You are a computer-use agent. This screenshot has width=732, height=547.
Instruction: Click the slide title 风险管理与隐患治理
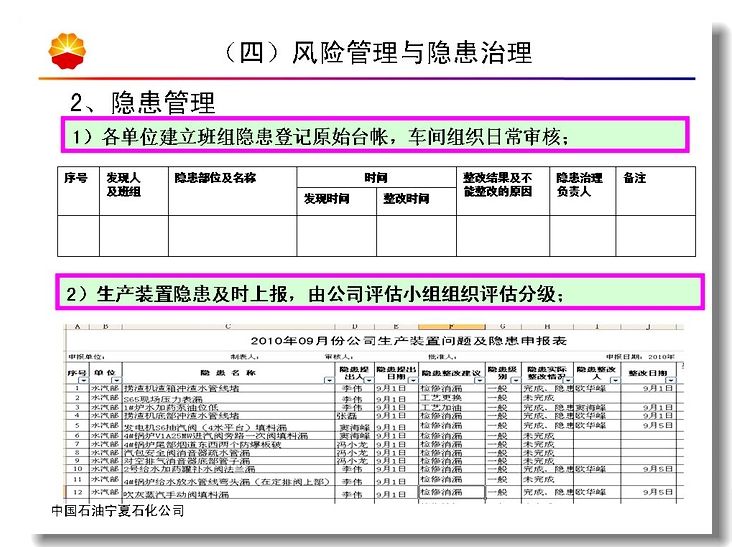[x=378, y=52]
